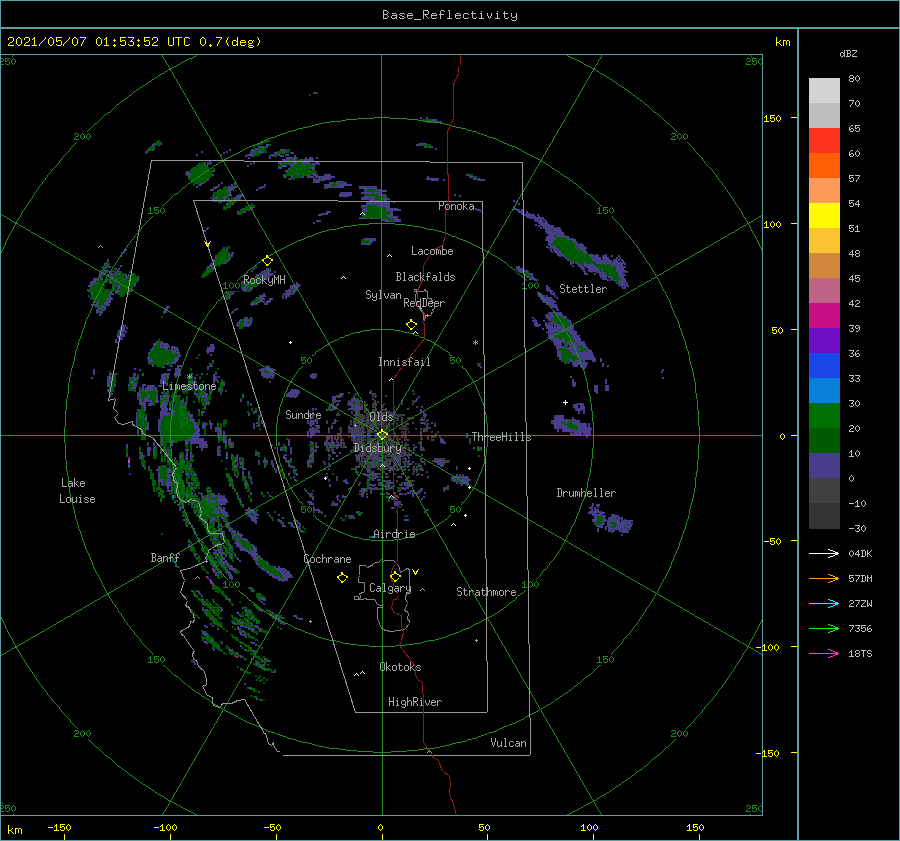Viewport: 900px width, 841px height.
Task: Click the bright yellow swatch in the dBZ scale
Action: [824, 216]
